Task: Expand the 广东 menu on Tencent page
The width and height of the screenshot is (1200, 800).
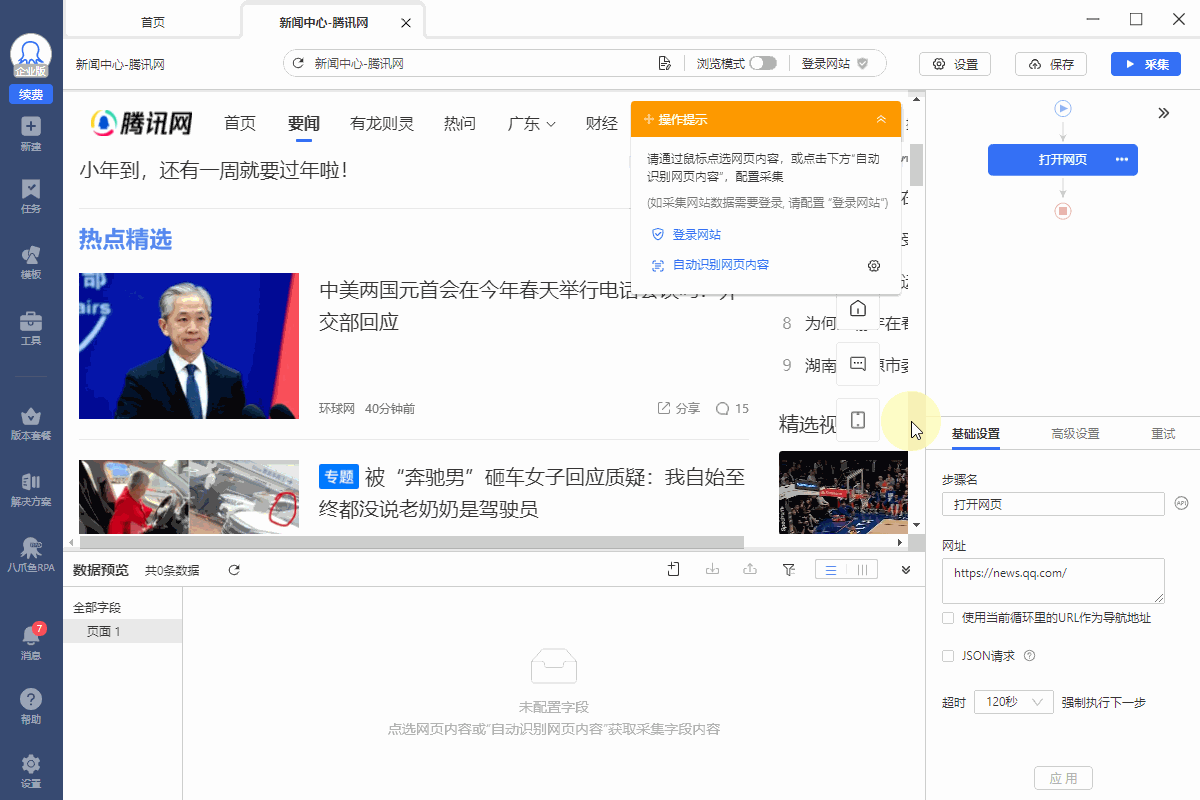Action: [532, 124]
